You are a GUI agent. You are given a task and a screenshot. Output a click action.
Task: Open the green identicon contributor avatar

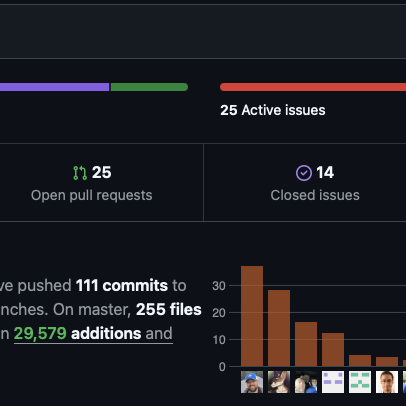(360, 382)
